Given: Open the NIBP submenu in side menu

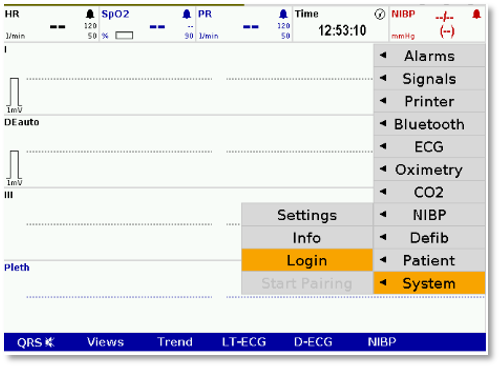Looking at the screenshot, I should tap(429, 215).
